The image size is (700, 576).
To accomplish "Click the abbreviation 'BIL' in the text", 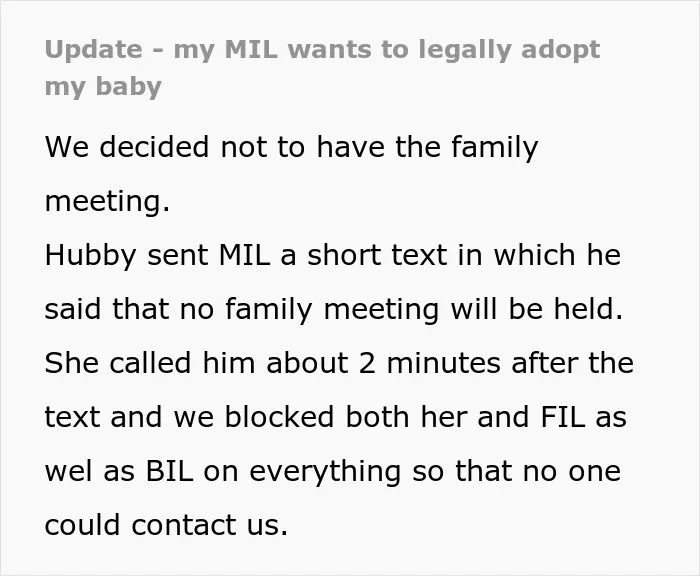I will [x=170, y=471].
